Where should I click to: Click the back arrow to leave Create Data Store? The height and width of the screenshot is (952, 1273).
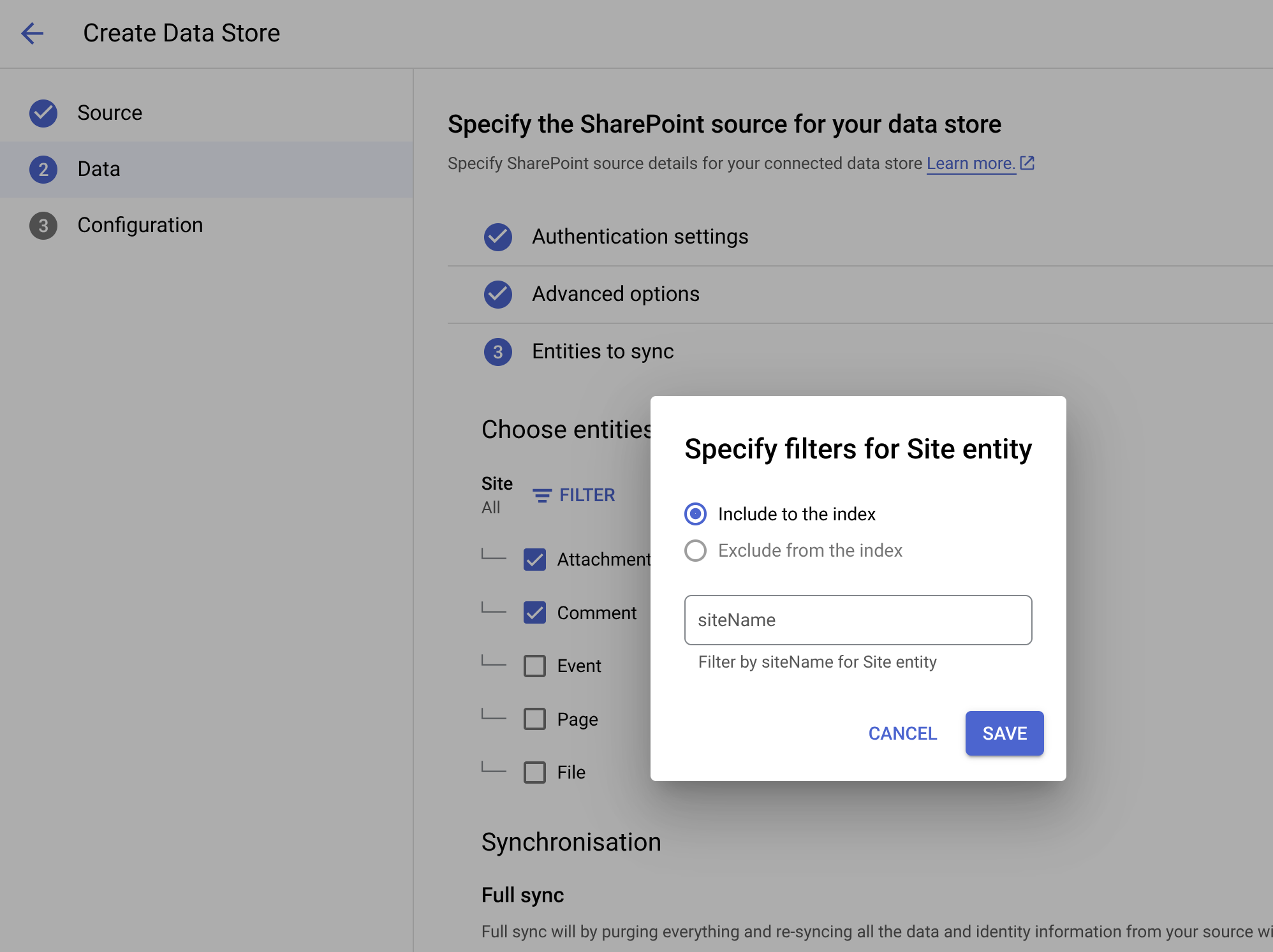tap(33, 33)
